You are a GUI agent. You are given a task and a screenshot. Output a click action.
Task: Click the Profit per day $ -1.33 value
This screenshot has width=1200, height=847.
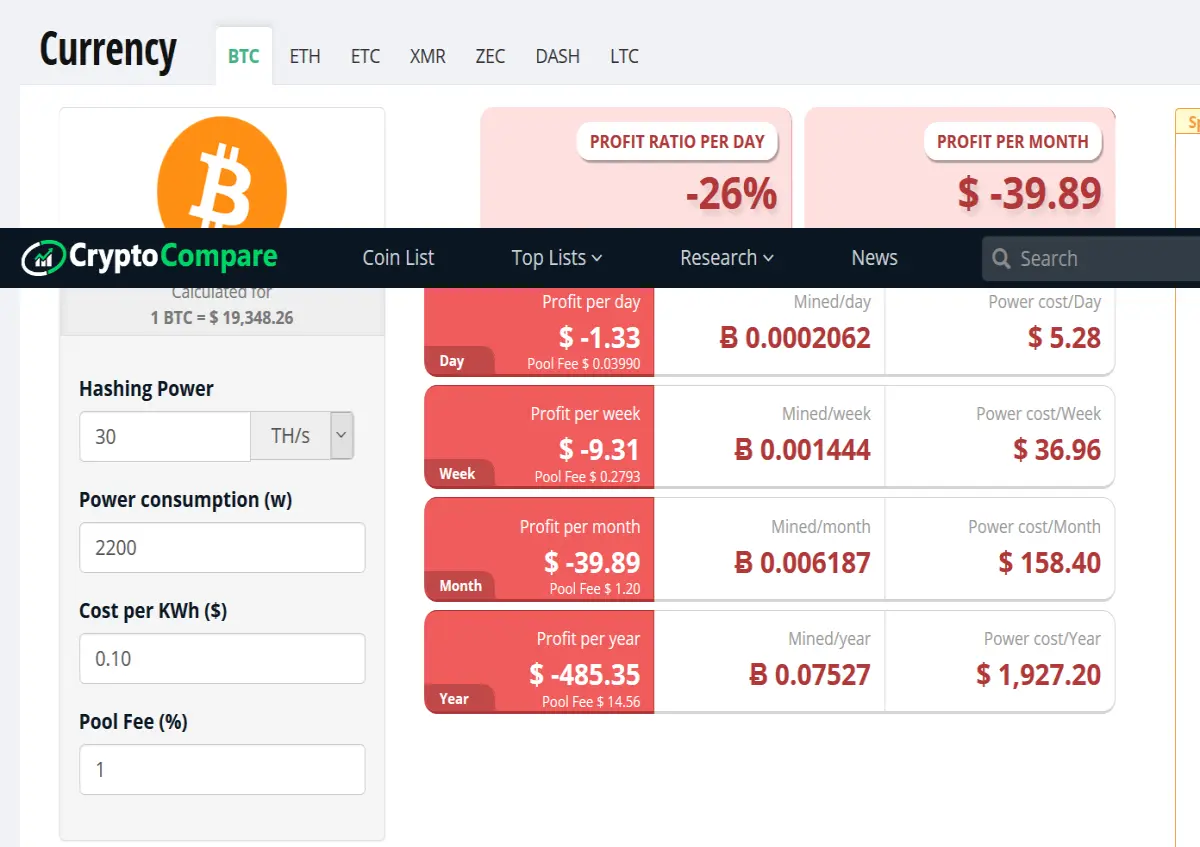(599, 338)
